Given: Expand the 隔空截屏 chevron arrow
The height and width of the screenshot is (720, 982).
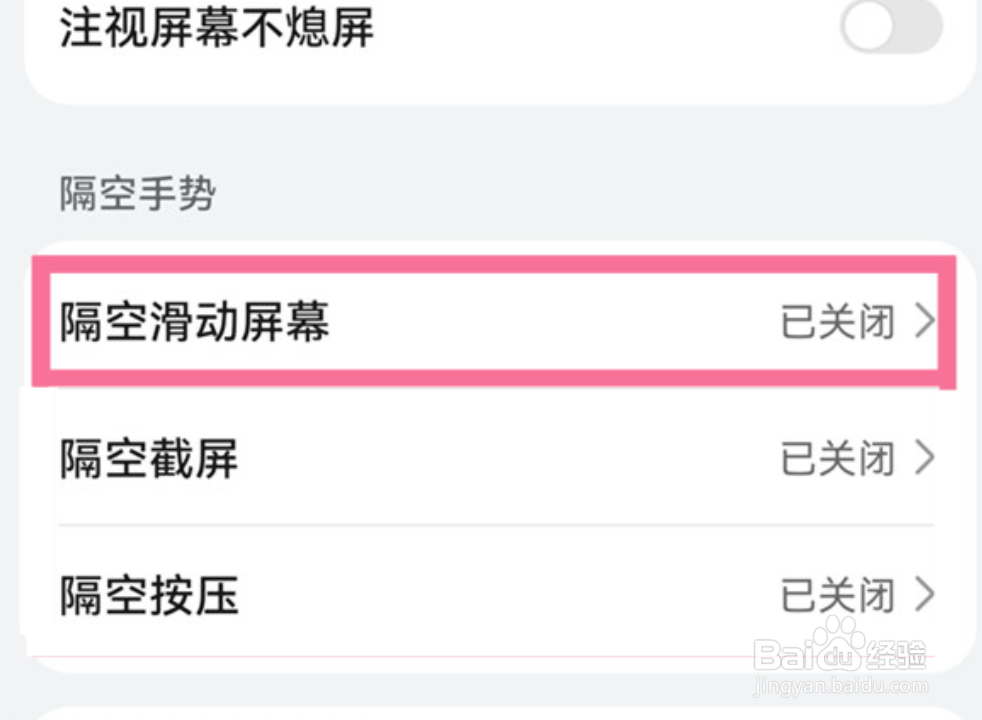Looking at the screenshot, I should click(925, 459).
